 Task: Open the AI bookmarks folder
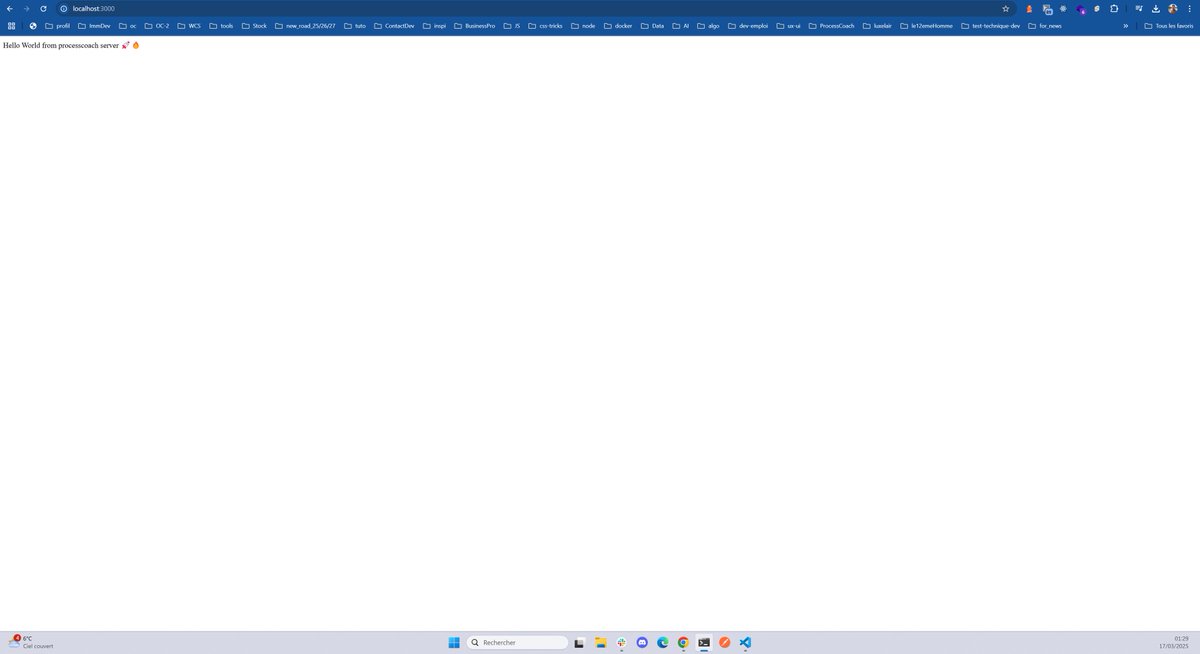pos(681,25)
